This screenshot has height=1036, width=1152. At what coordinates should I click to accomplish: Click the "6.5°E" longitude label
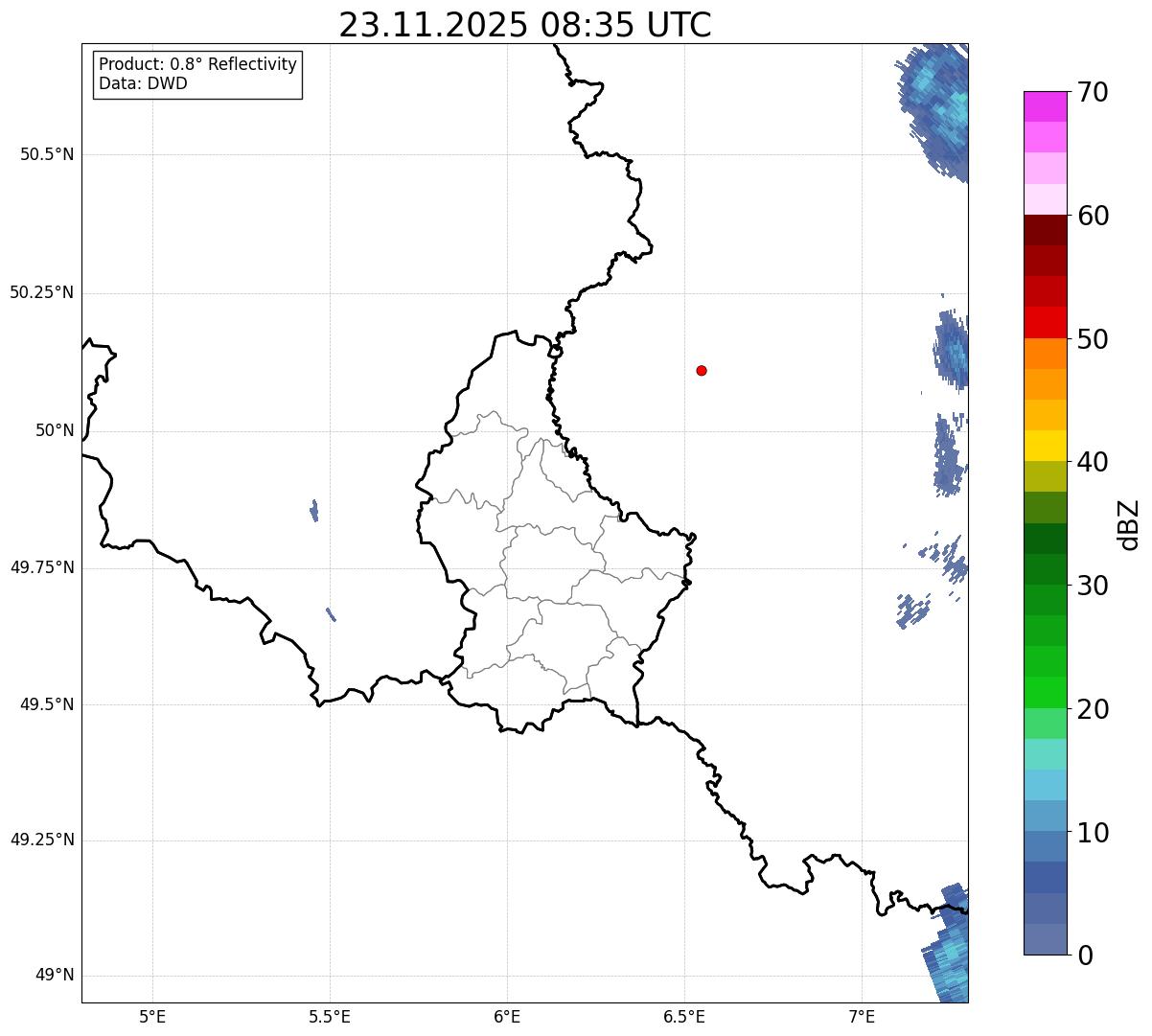pos(684,1016)
